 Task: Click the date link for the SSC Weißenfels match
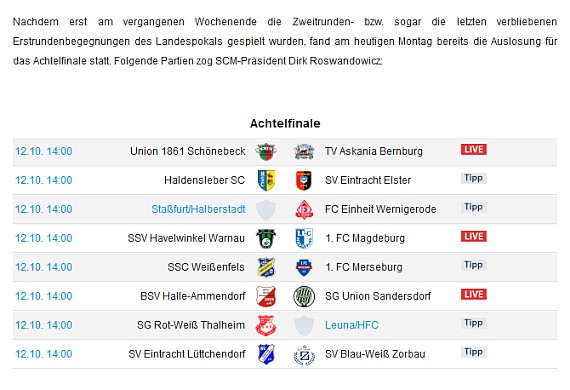[44, 267]
